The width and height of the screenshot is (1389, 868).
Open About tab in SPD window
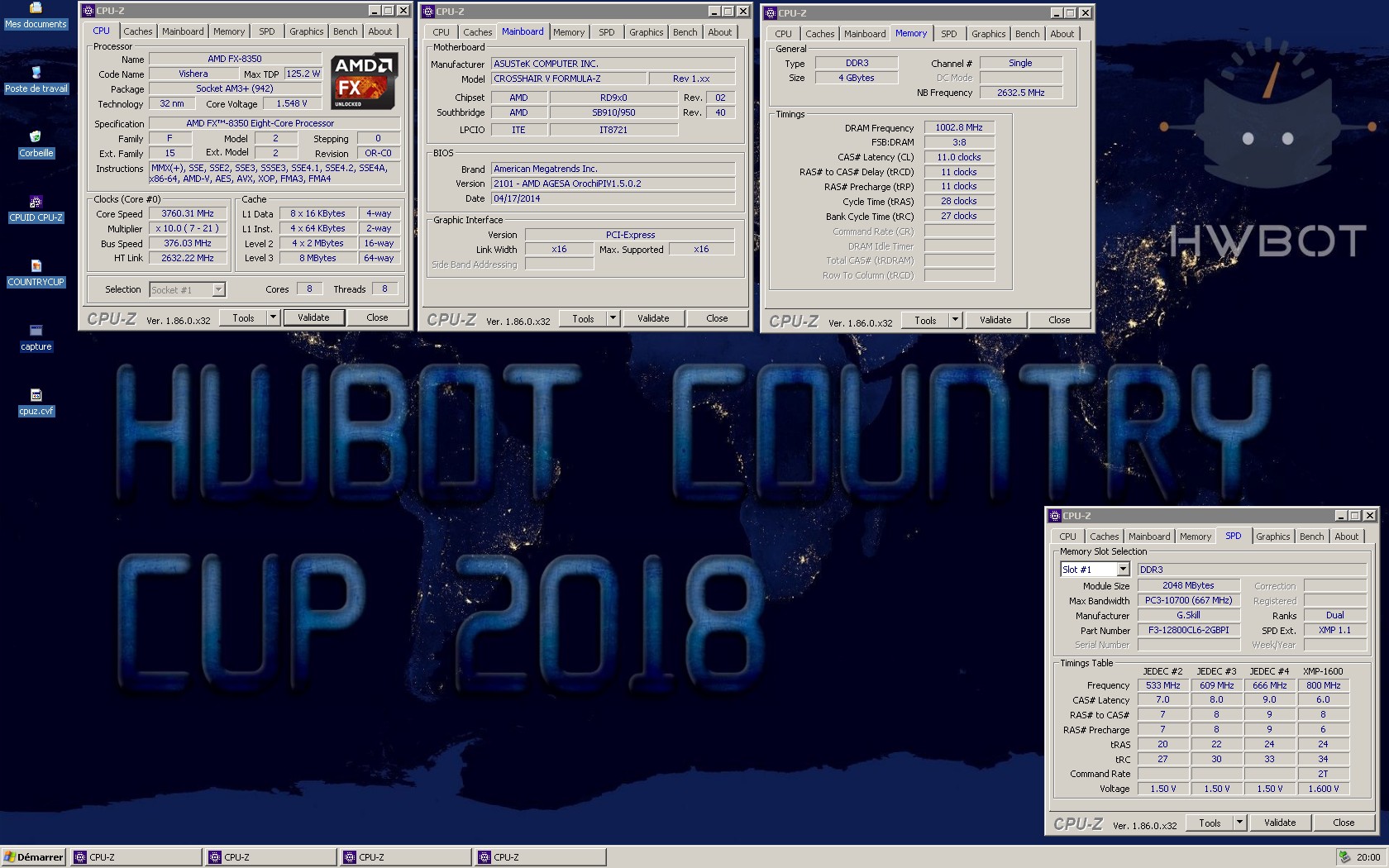click(1347, 537)
